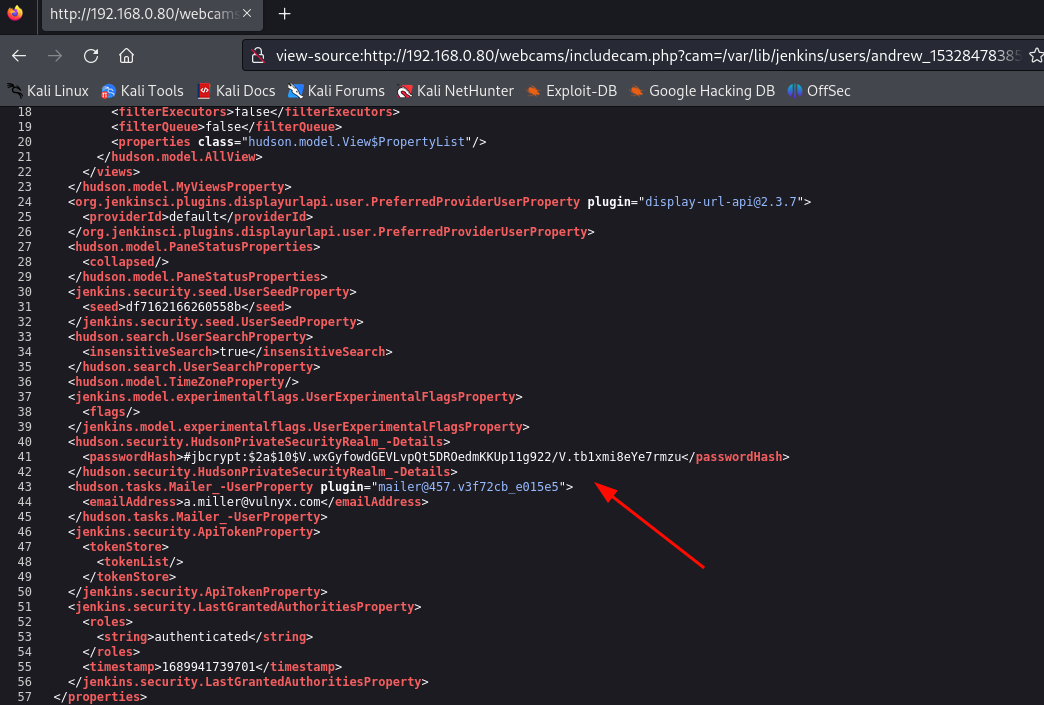Image resolution: width=1044 pixels, height=705 pixels.
Task: Click hudson.model.TimeZoneProperty tag
Action: (183, 381)
